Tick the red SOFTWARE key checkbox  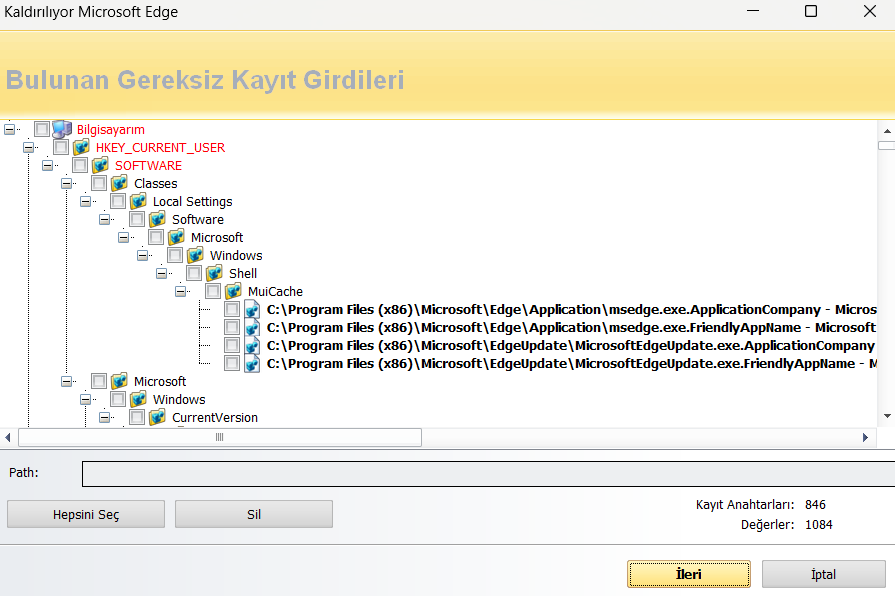80,165
